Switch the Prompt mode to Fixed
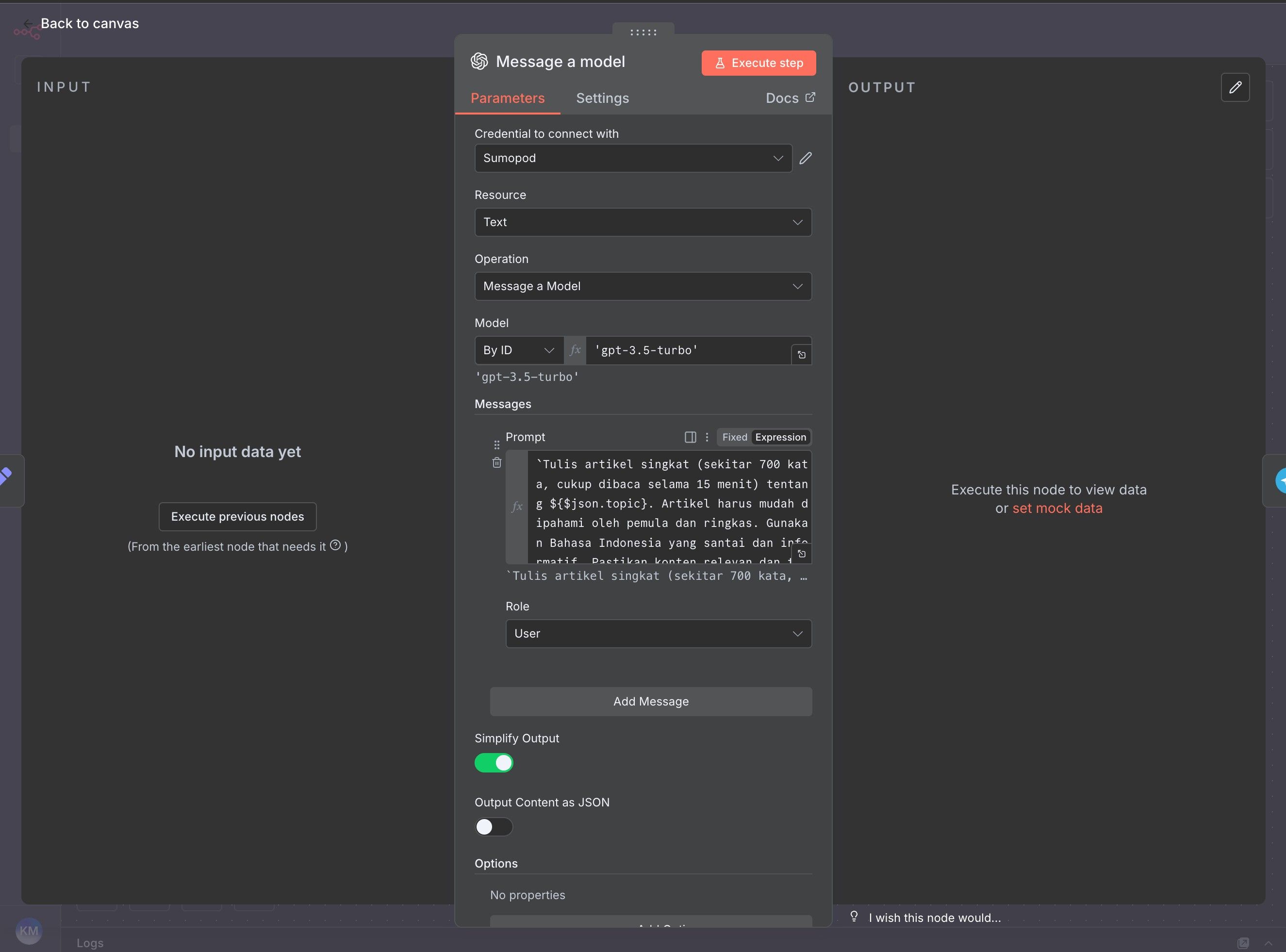The height and width of the screenshot is (952, 1286). point(733,437)
